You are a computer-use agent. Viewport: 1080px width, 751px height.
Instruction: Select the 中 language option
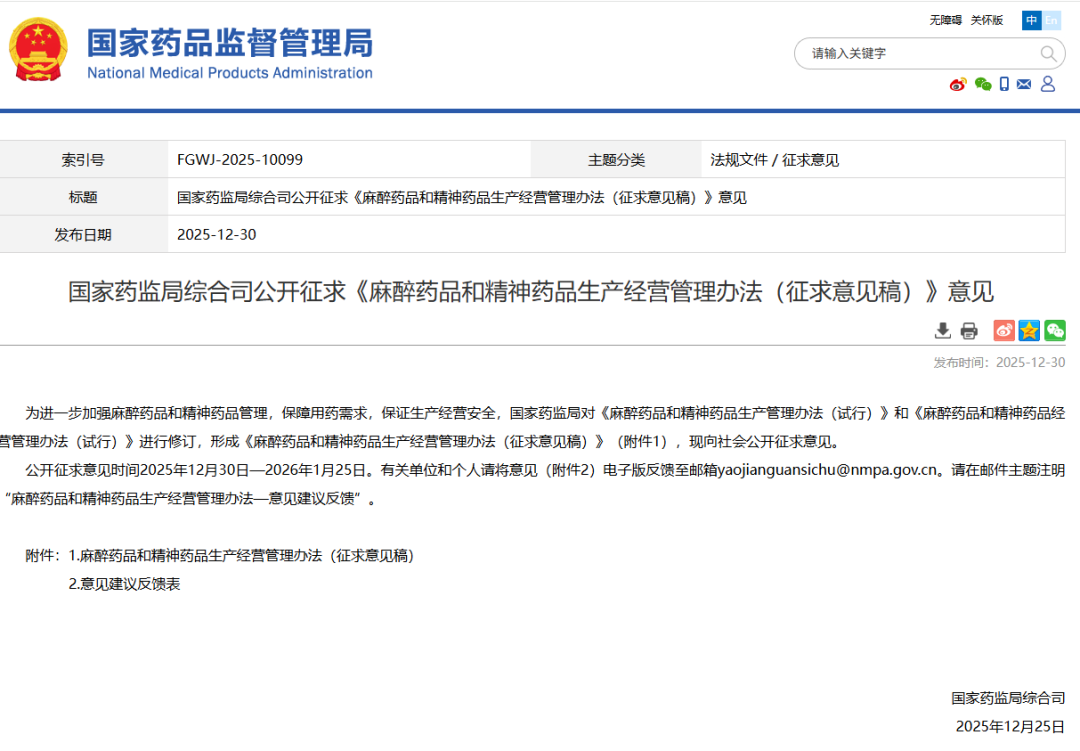[x=1030, y=20]
